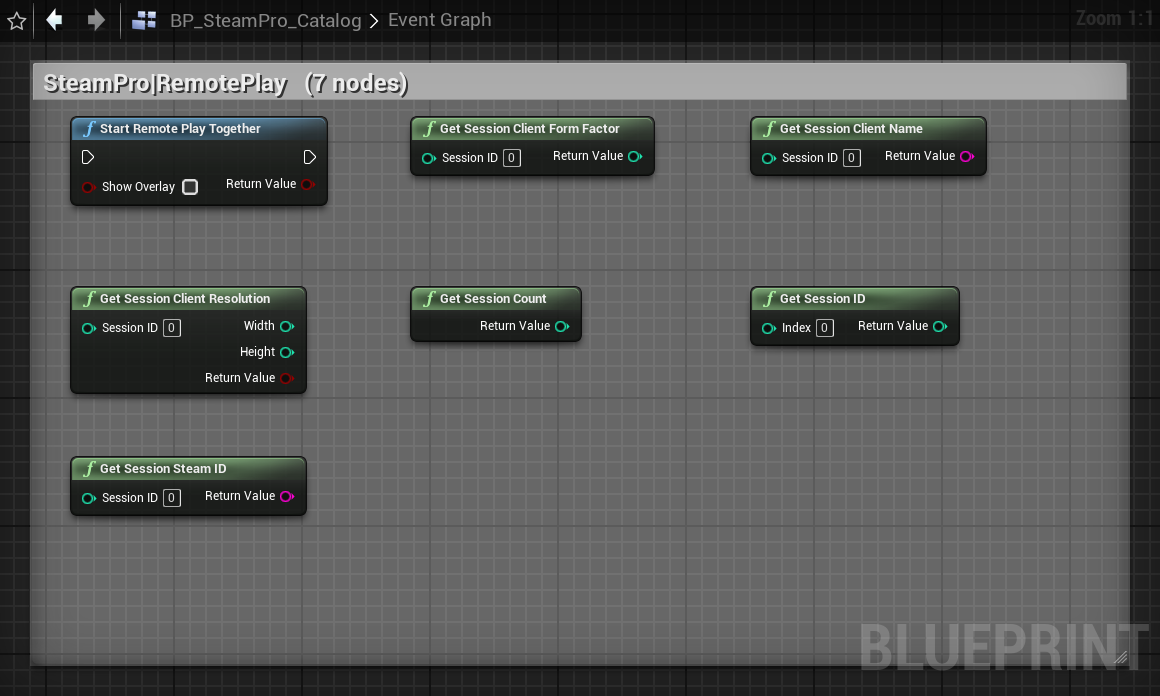Select Get Session Client Name node title

(x=851, y=129)
